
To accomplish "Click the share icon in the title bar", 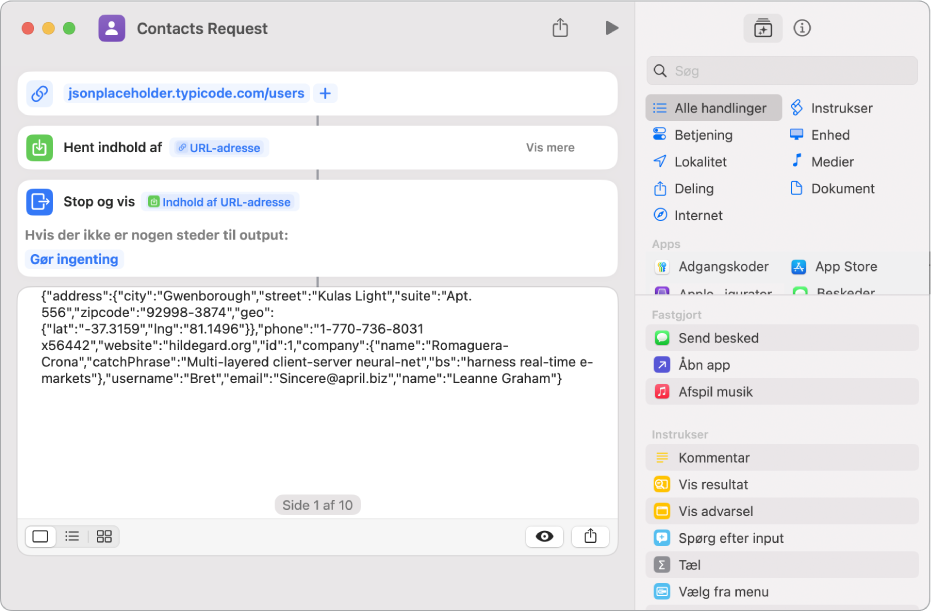I will tap(560, 27).
